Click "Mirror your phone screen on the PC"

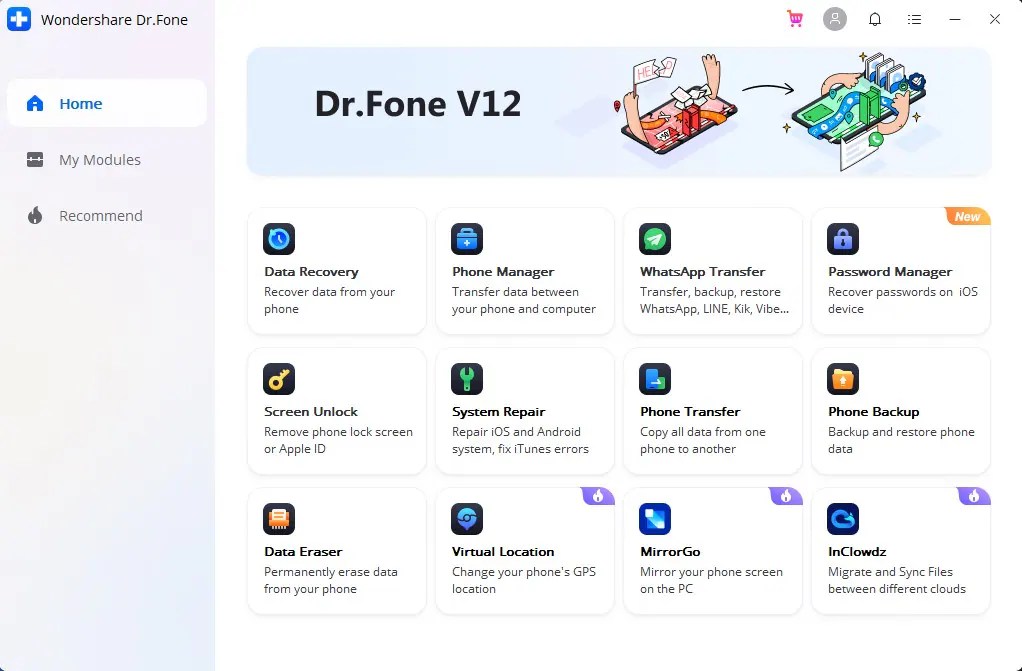click(711, 580)
